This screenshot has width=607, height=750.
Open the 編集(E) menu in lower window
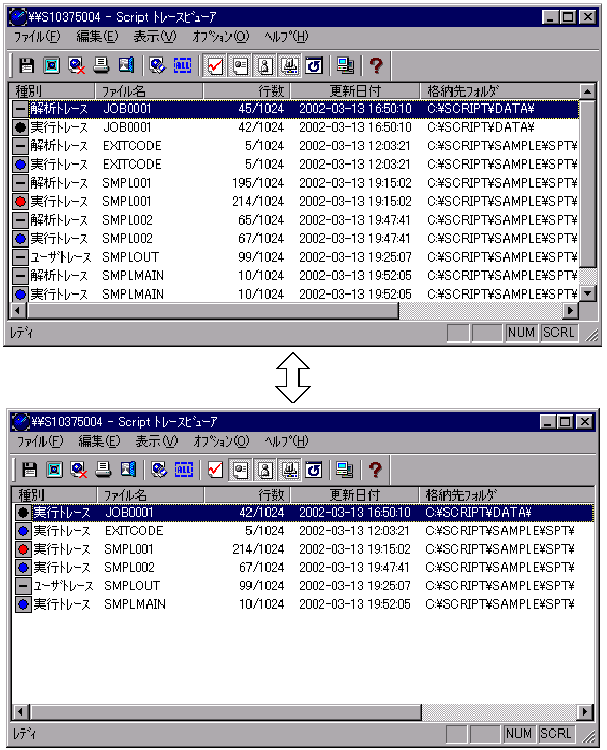click(99, 441)
